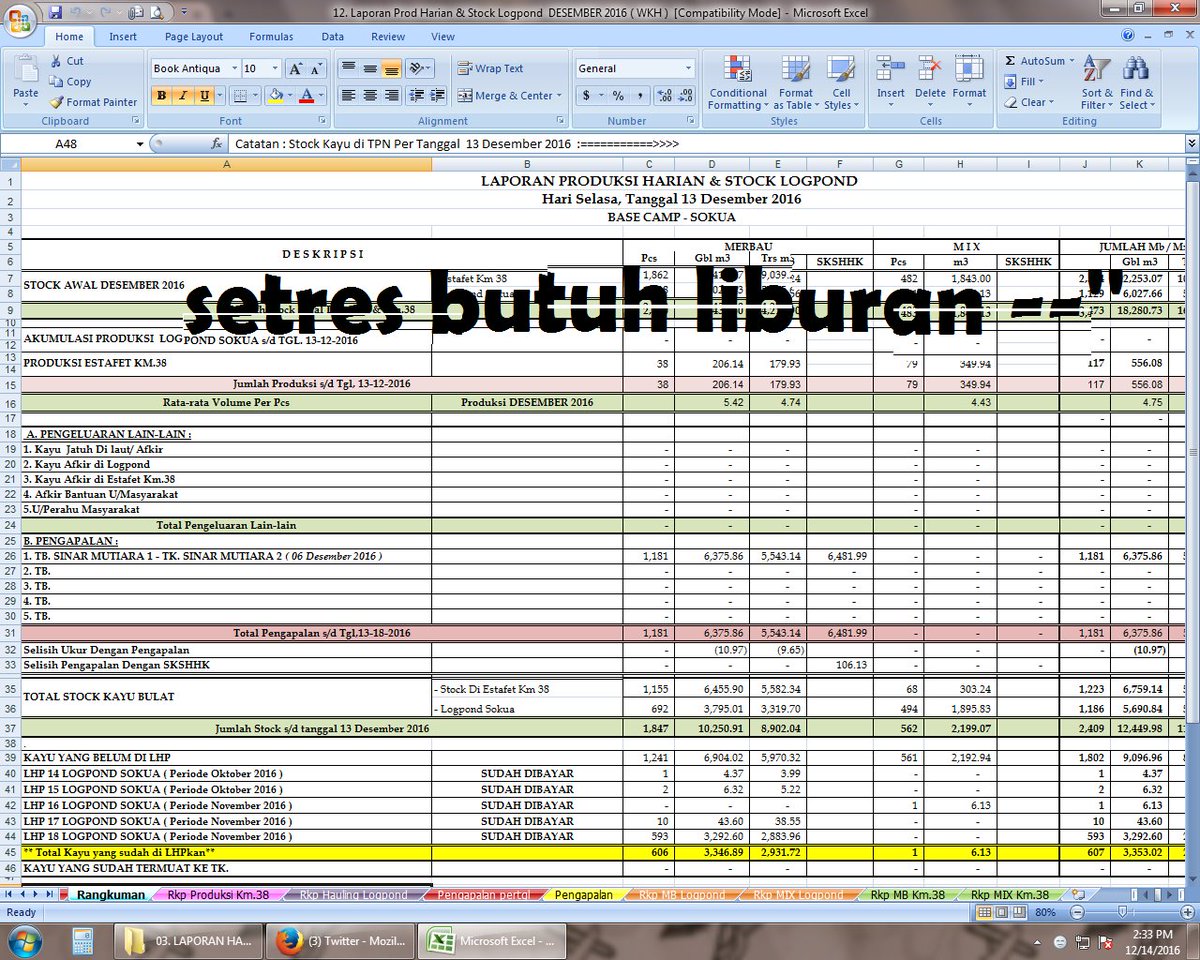Activate the Format Painter
This screenshot has width=1200, height=960.
click(x=93, y=102)
